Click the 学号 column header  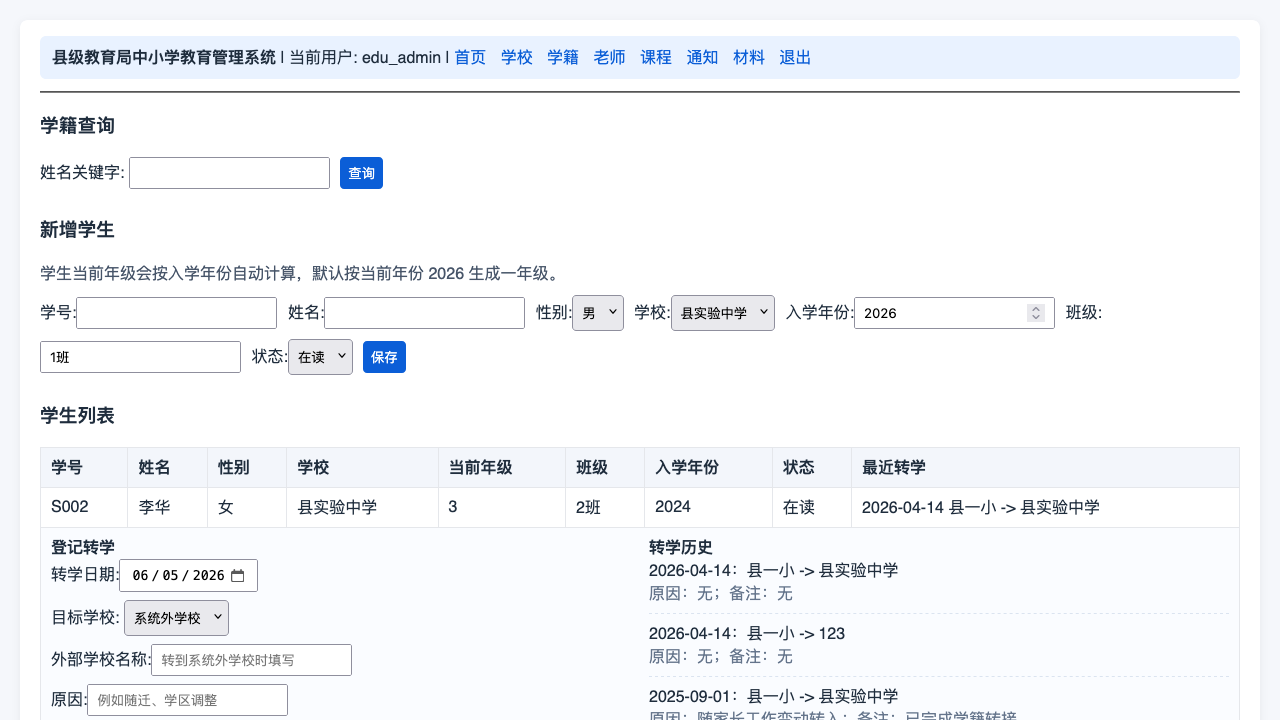84,467
